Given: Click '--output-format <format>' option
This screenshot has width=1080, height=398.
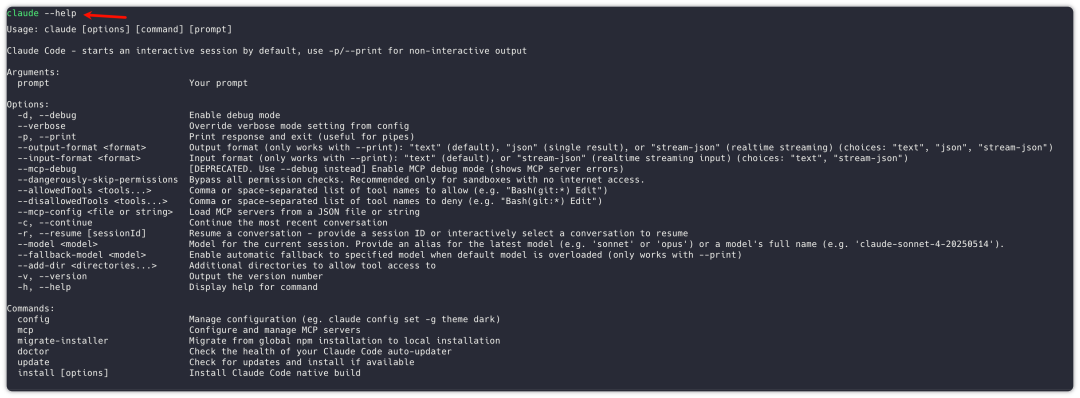Looking at the screenshot, I should pos(82,147).
